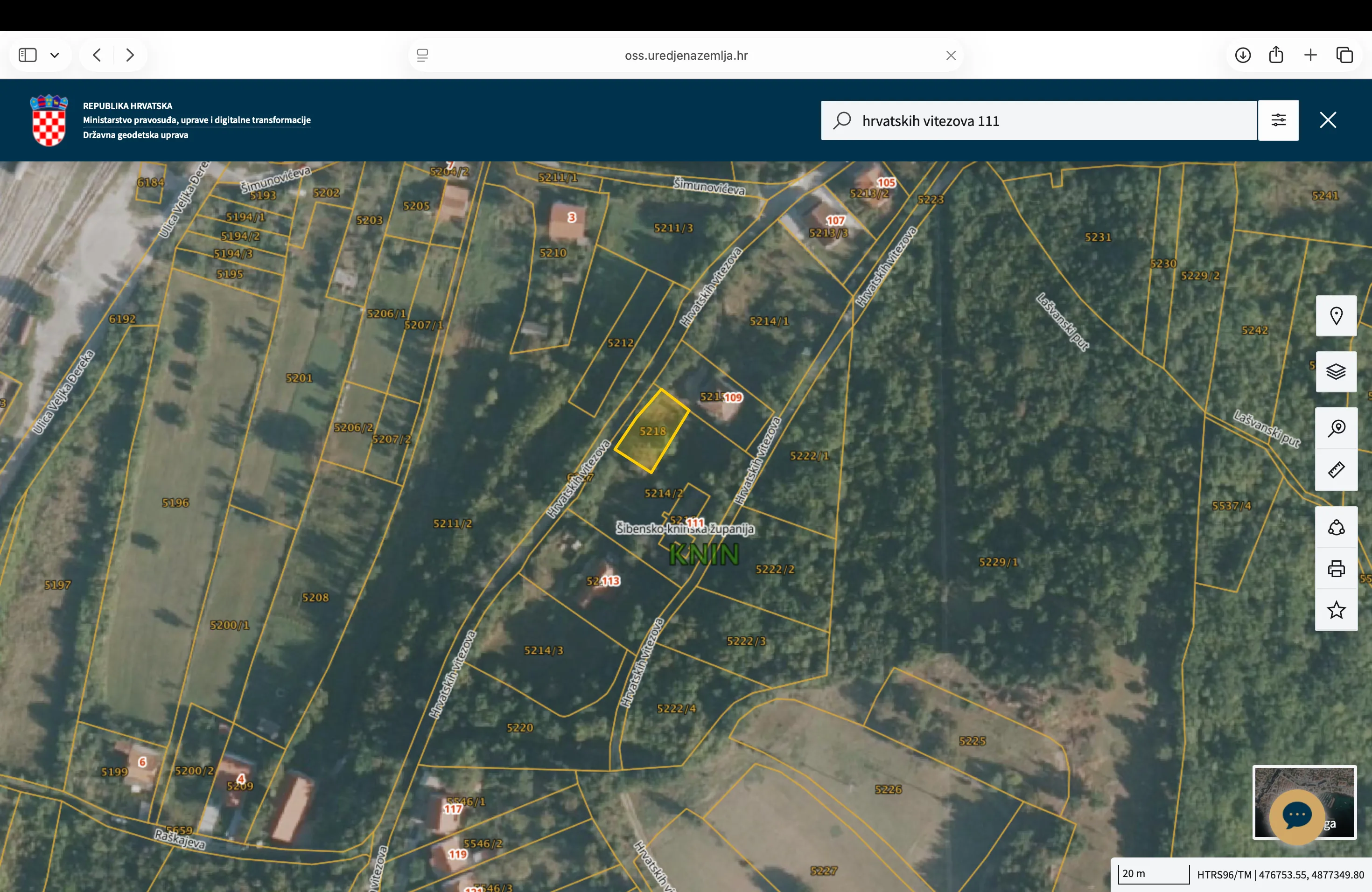Open the page reader icon in address bar
Screen dimensions: 1372x892
(x=422, y=56)
